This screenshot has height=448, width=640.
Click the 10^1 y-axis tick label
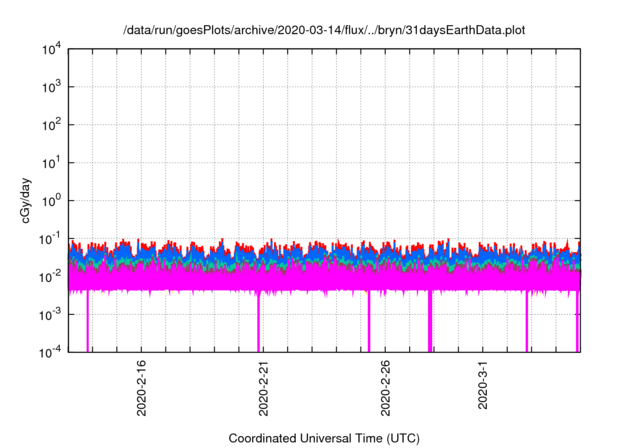click(49, 163)
